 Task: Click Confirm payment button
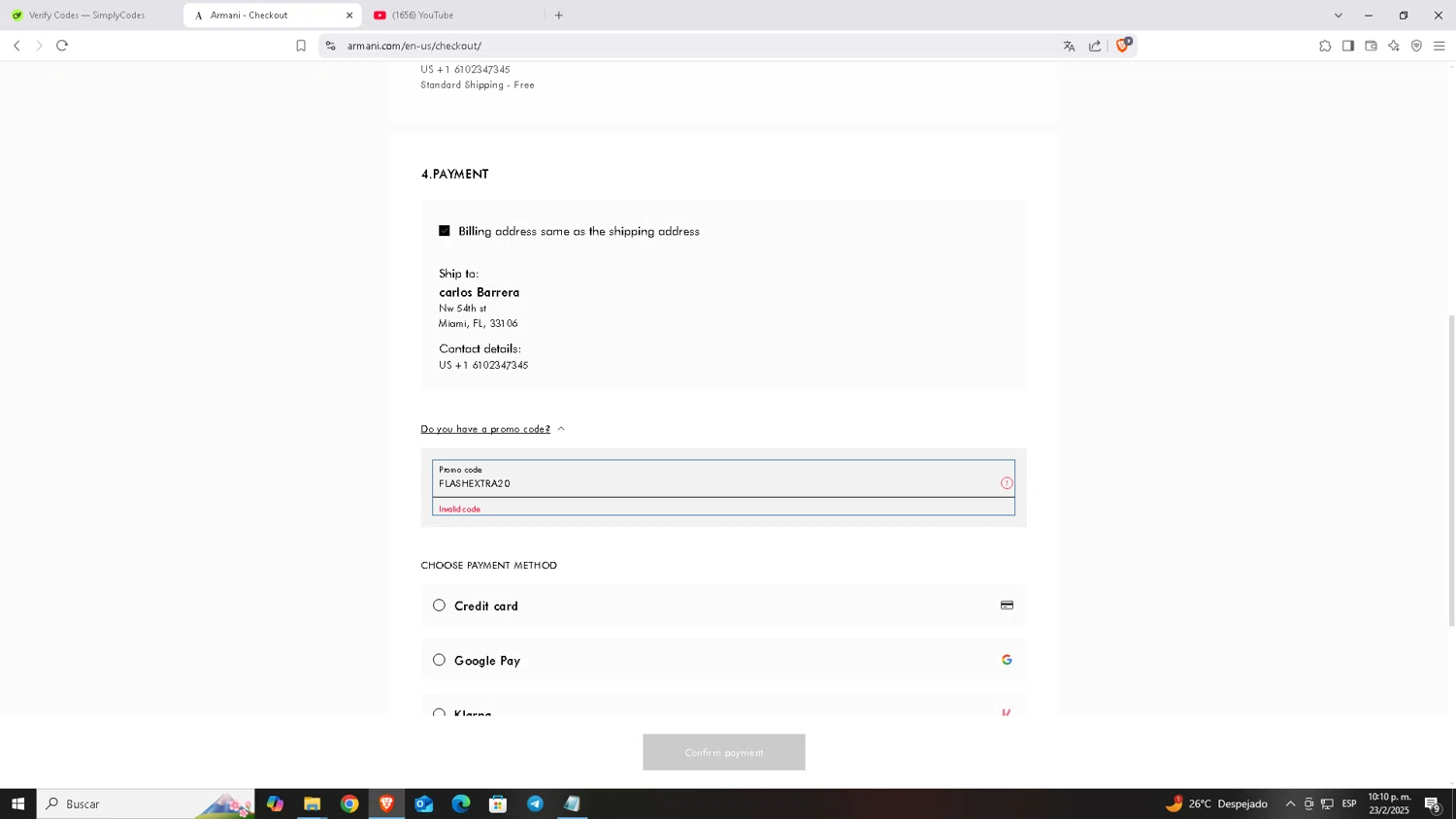(x=724, y=752)
